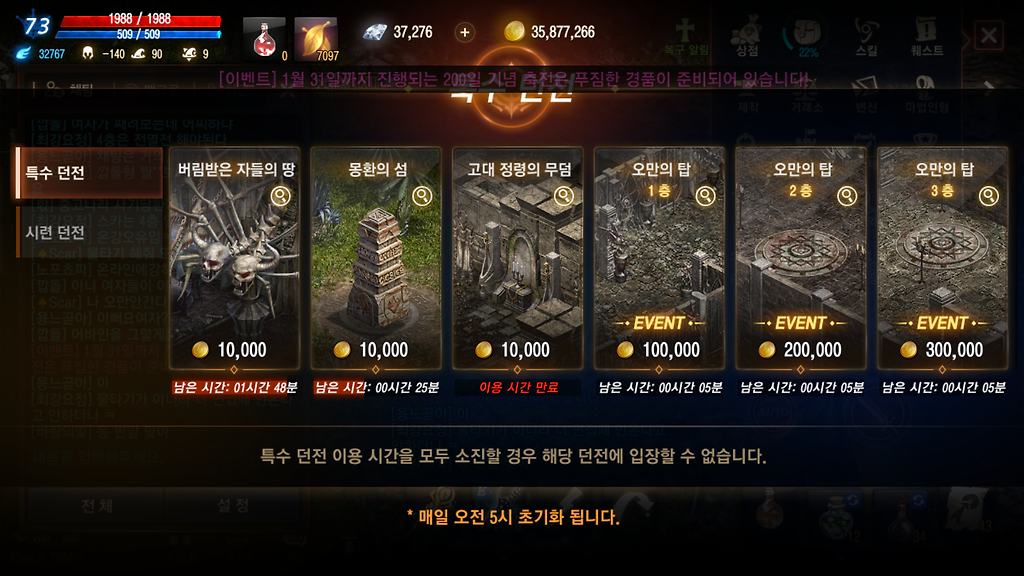
Task: Click the diamond currency icon
Action: (x=375, y=31)
